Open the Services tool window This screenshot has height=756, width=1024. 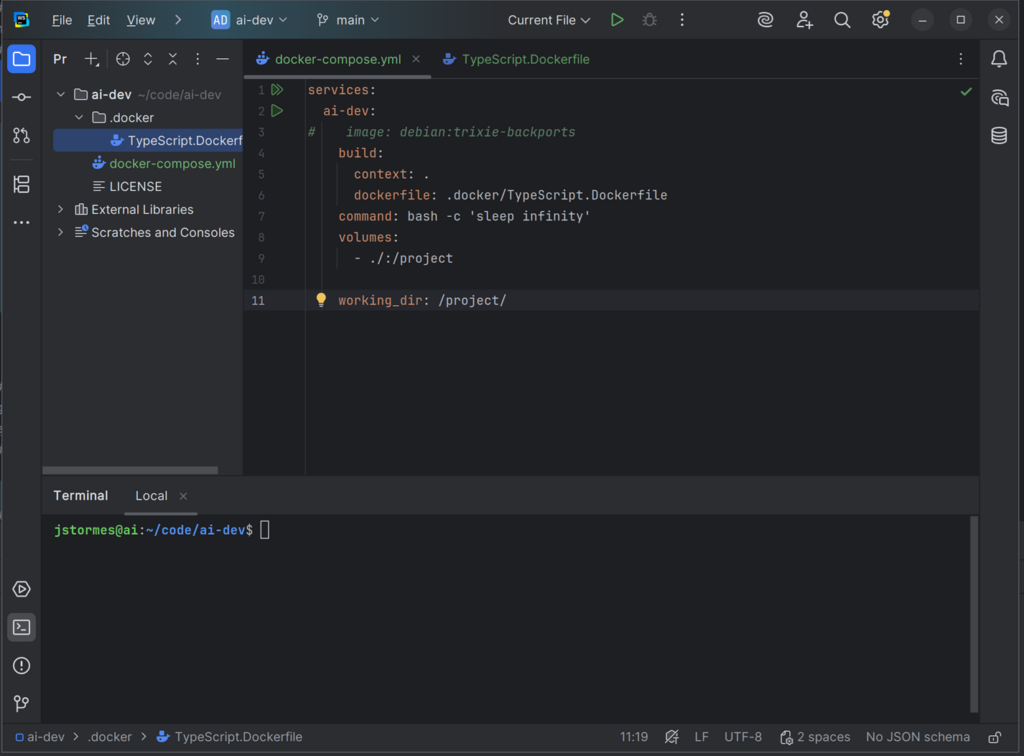[21, 589]
